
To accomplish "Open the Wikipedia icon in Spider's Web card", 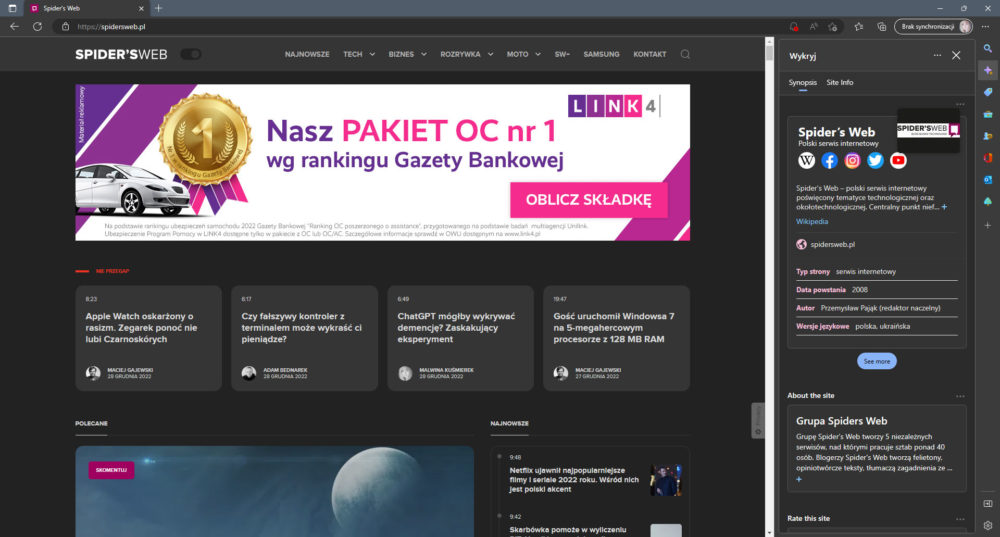I will coord(807,161).
